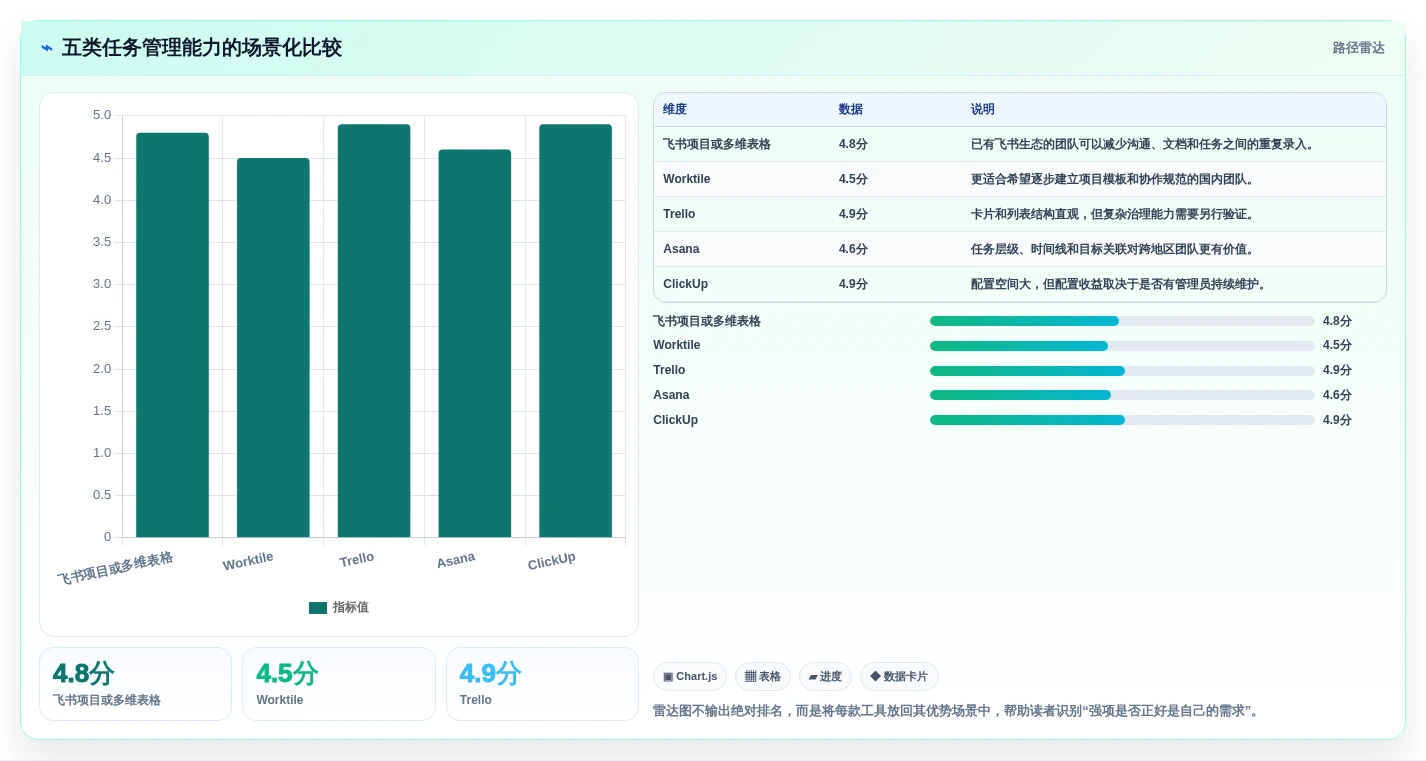1426x761 pixels.
Task: Click the ClickUp progress bar
Action: [1122, 420]
